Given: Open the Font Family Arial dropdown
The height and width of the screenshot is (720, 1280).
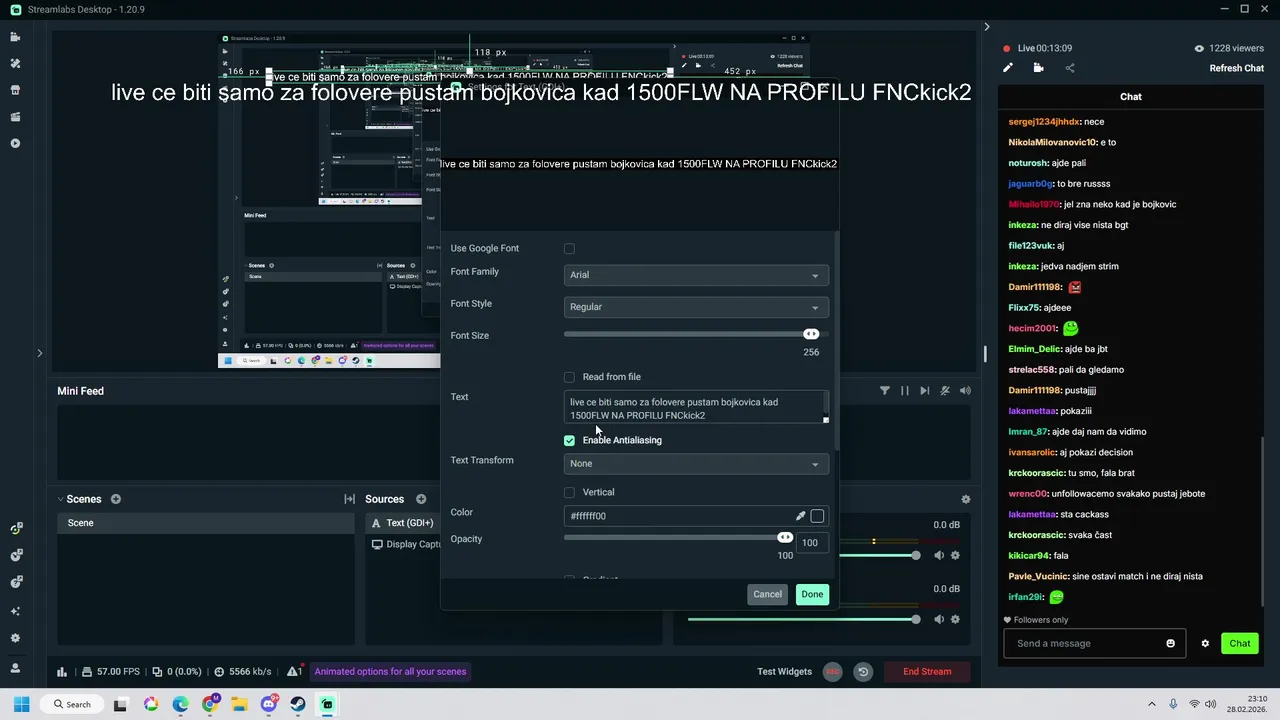Looking at the screenshot, I should tap(696, 275).
